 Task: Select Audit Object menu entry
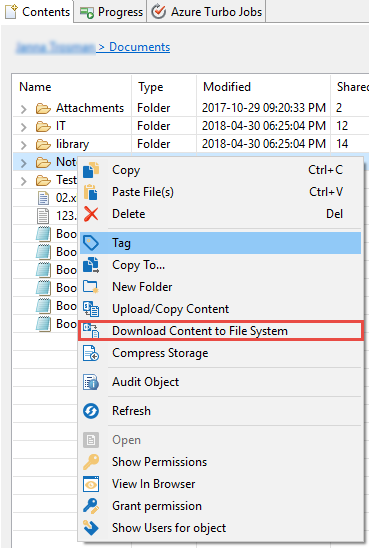coord(220,382)
